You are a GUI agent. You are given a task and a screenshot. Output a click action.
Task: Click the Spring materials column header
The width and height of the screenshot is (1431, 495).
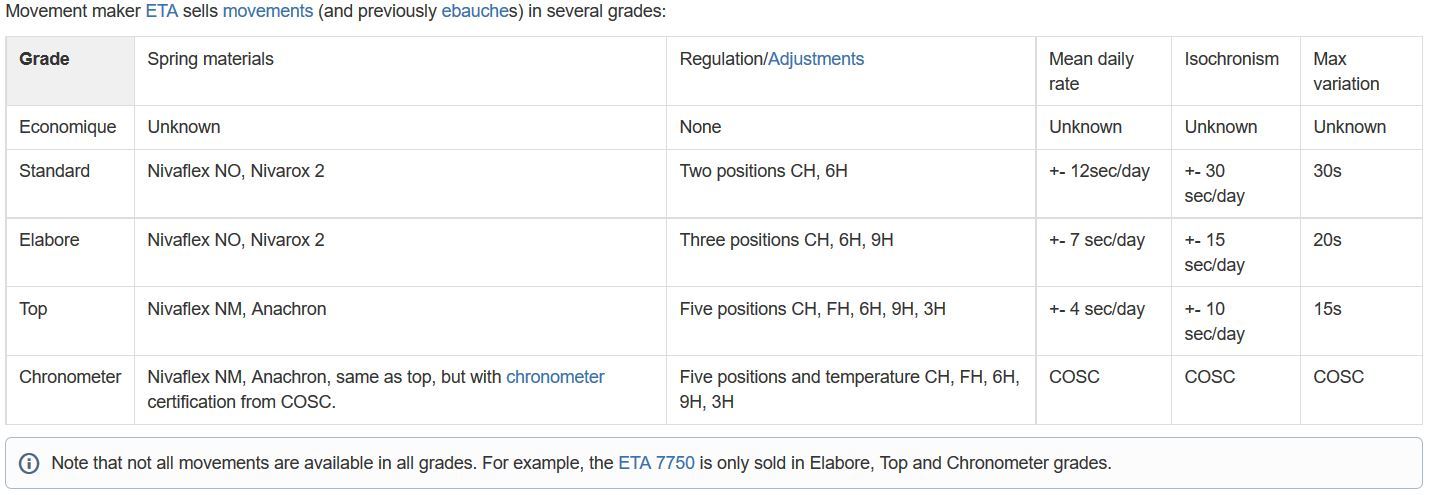(x=400, y=71)
